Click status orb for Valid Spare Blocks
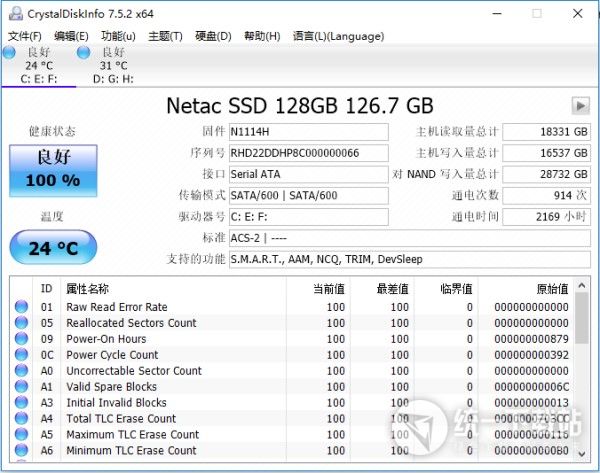This screenshot has width=600, height=473. (x=21, y=387)
